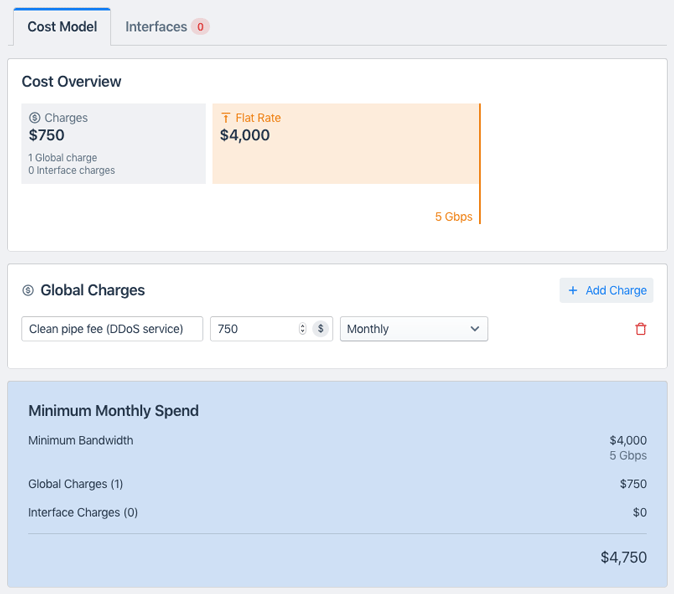Click the Charges dollar icon in Cost Overview
The image size is (674, 594).
coord(35,118)
